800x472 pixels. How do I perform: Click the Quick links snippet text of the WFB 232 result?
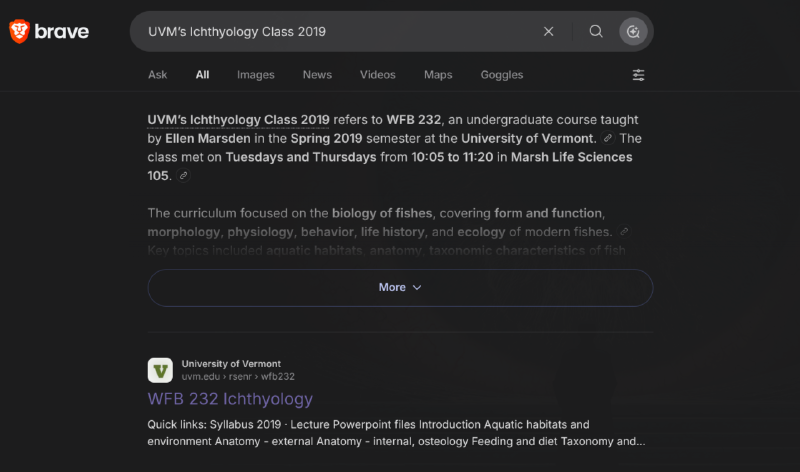click(396, 433)
